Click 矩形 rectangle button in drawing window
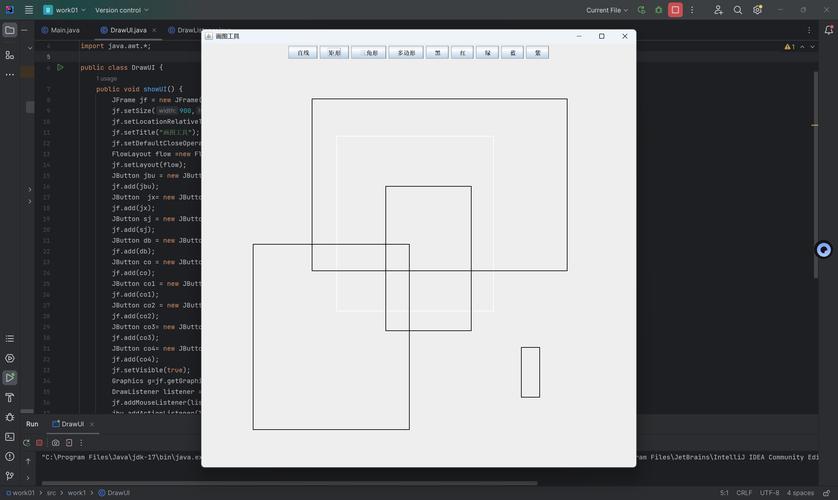This screenshot has width=838, height=500. (x=335, y=52)
